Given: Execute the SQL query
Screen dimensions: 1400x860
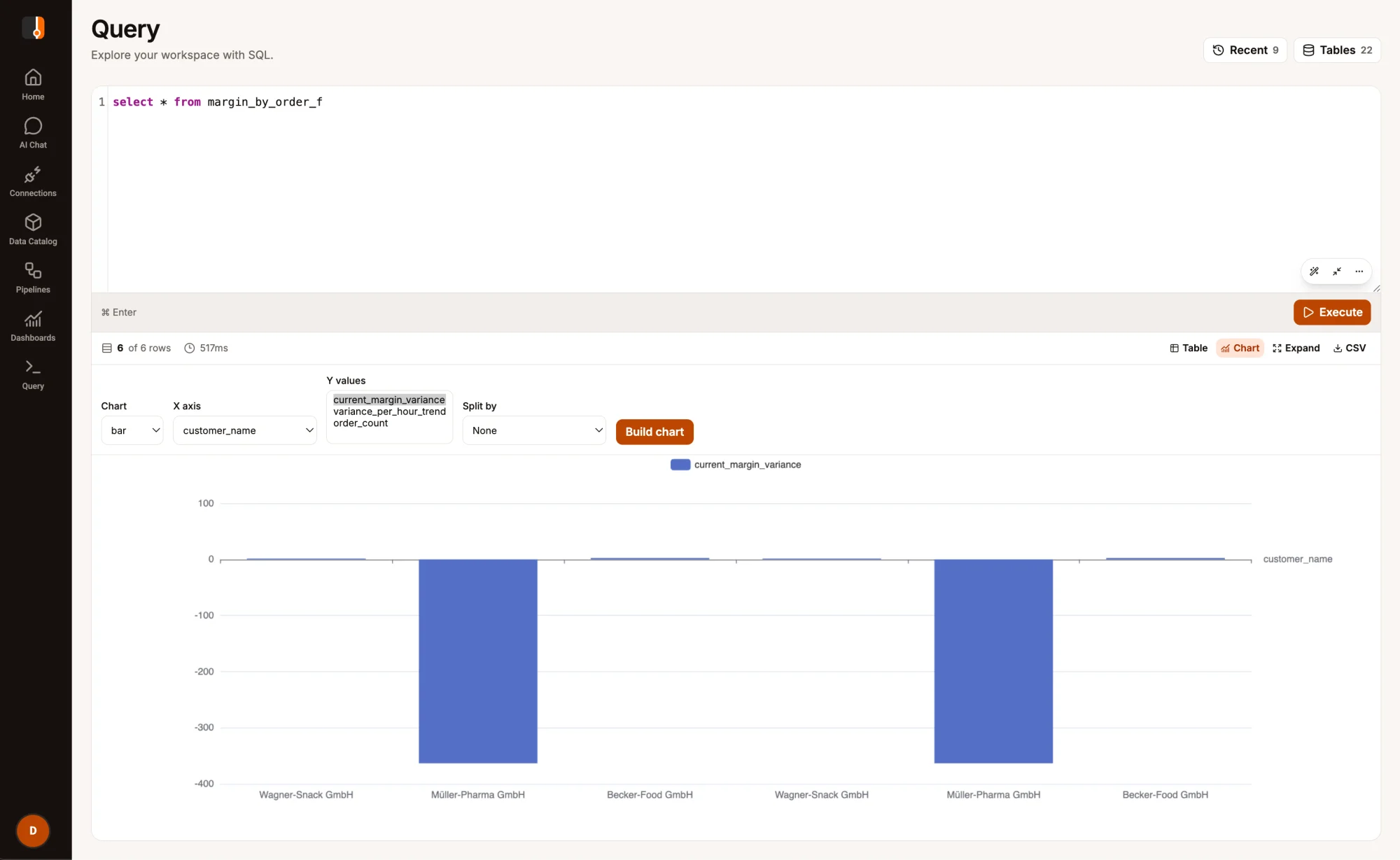Looking at the screenshot, I should (x=1332, y=312).
